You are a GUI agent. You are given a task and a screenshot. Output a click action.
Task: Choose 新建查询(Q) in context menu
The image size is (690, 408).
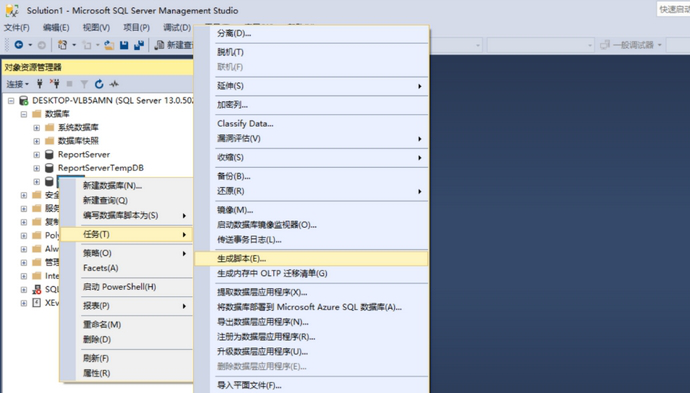point(127,201)
